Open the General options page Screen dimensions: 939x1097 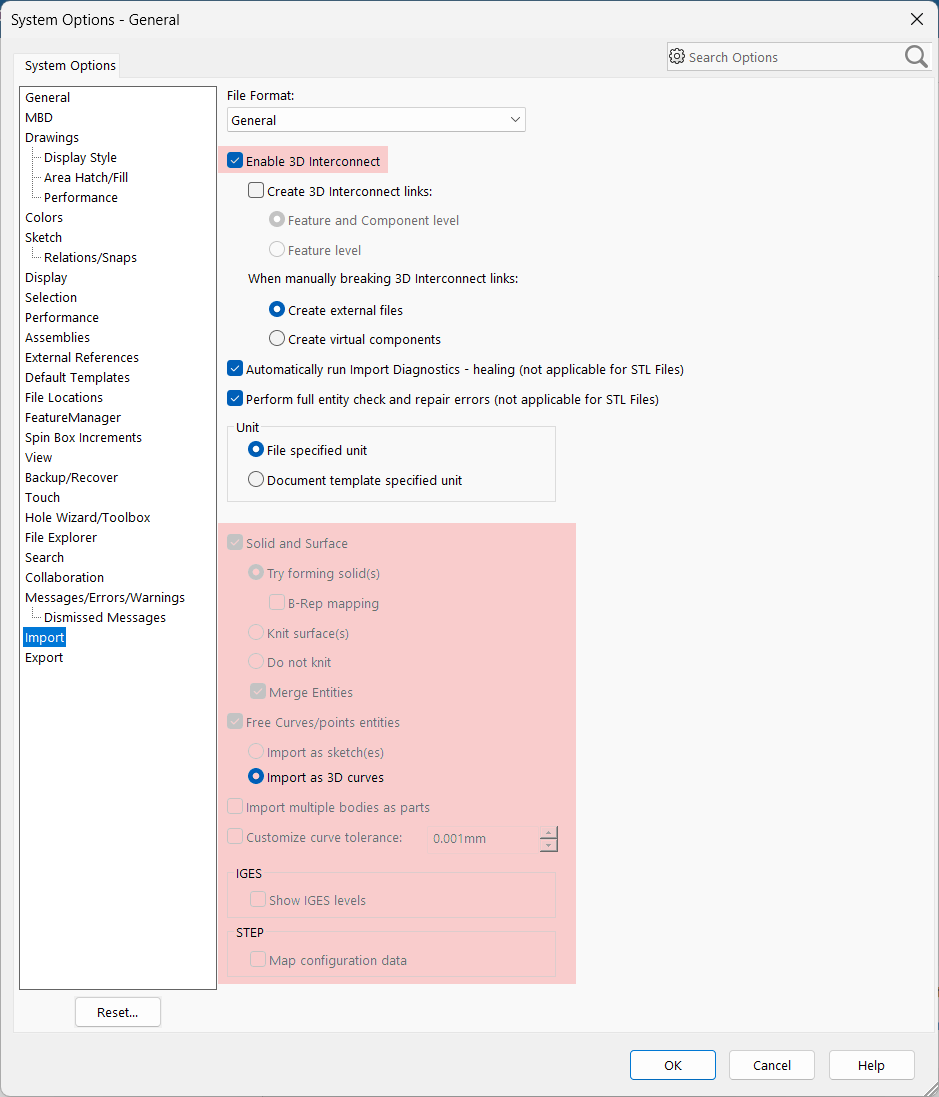coord(48,97)
